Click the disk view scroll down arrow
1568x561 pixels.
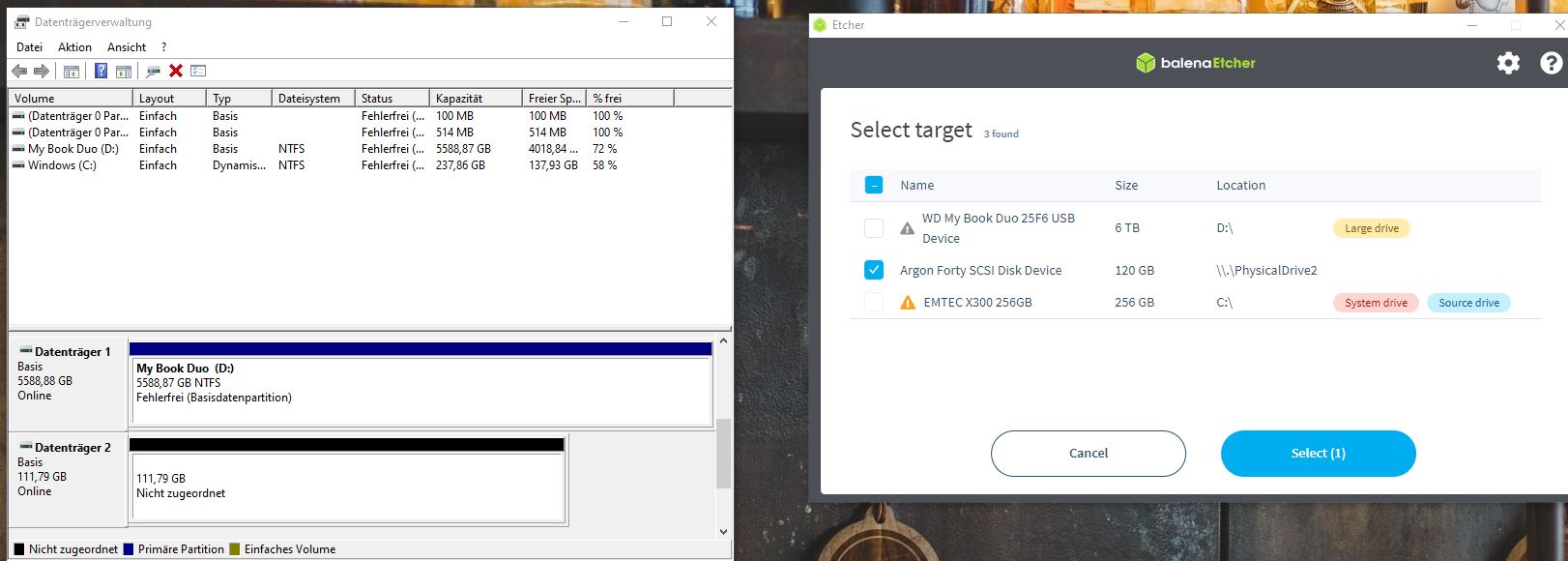click(723, 531)
